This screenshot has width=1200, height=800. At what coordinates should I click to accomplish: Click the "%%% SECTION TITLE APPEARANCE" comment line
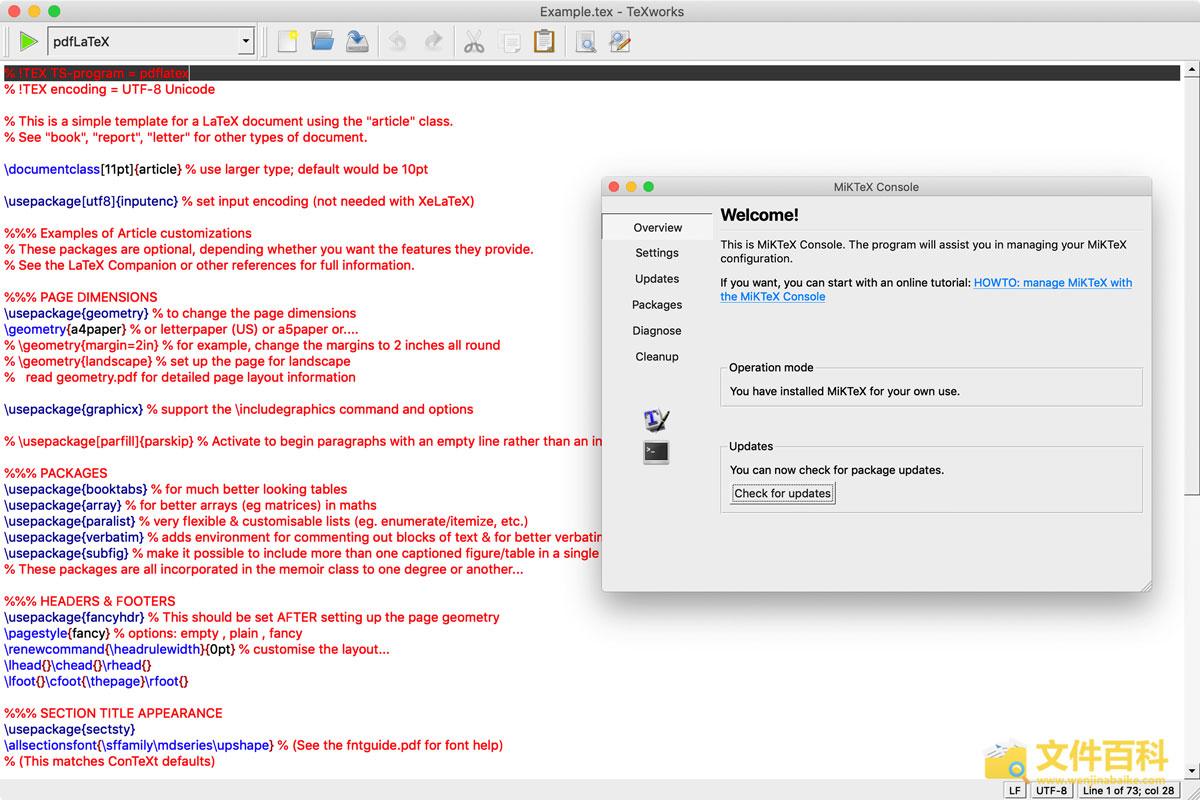[x=113, y=713]
